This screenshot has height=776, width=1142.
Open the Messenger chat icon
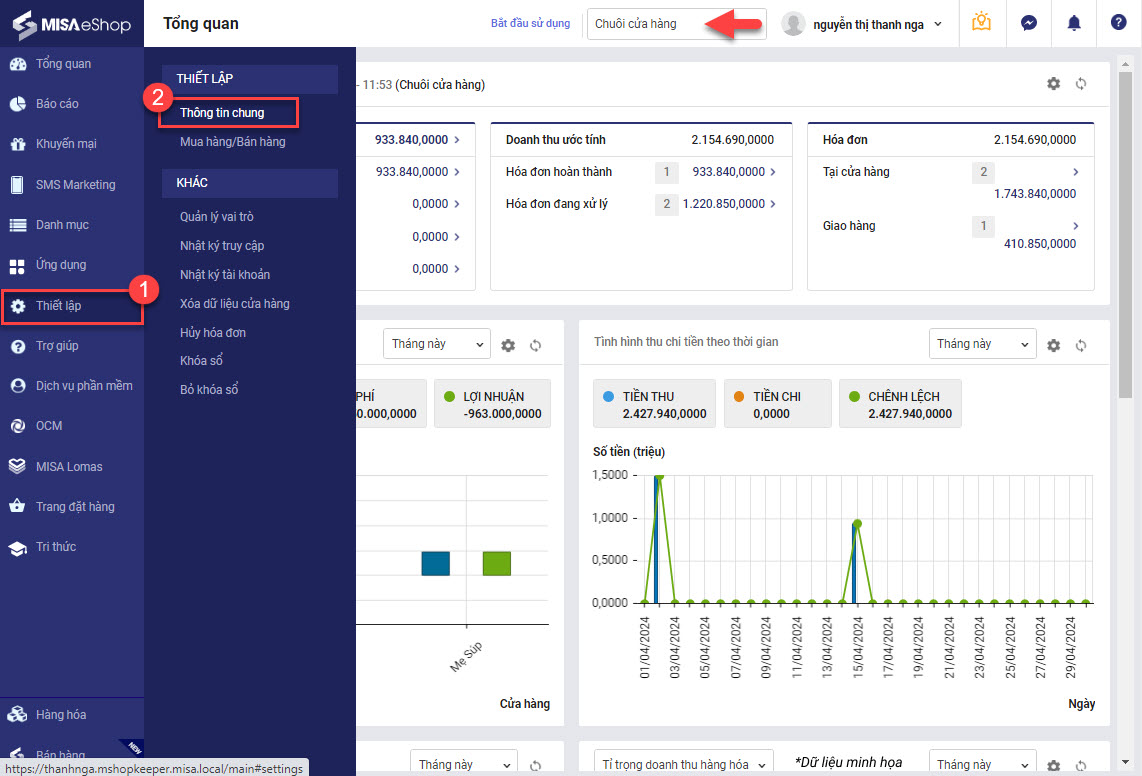click(x=1028, y=23)
